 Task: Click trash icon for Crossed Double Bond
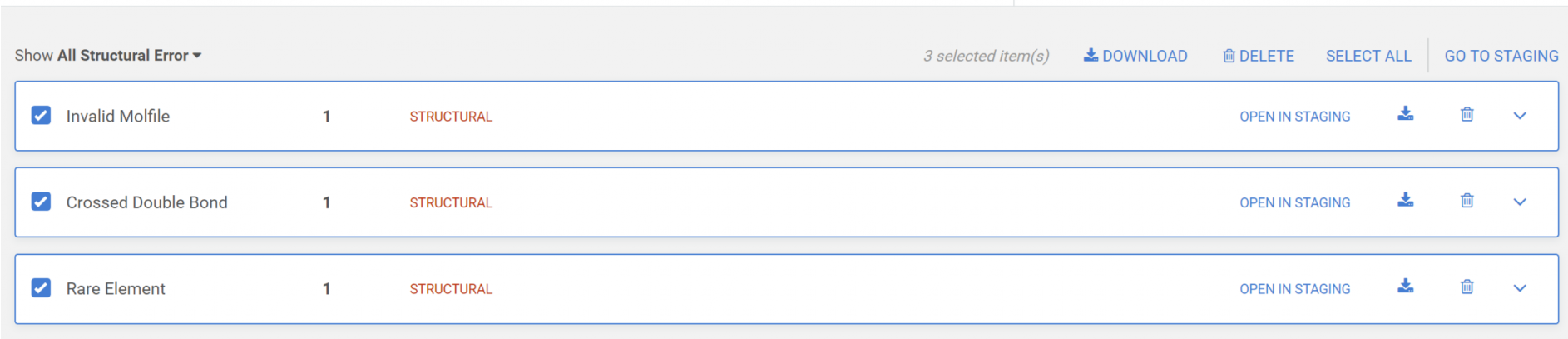click(x=1467, y=200)
